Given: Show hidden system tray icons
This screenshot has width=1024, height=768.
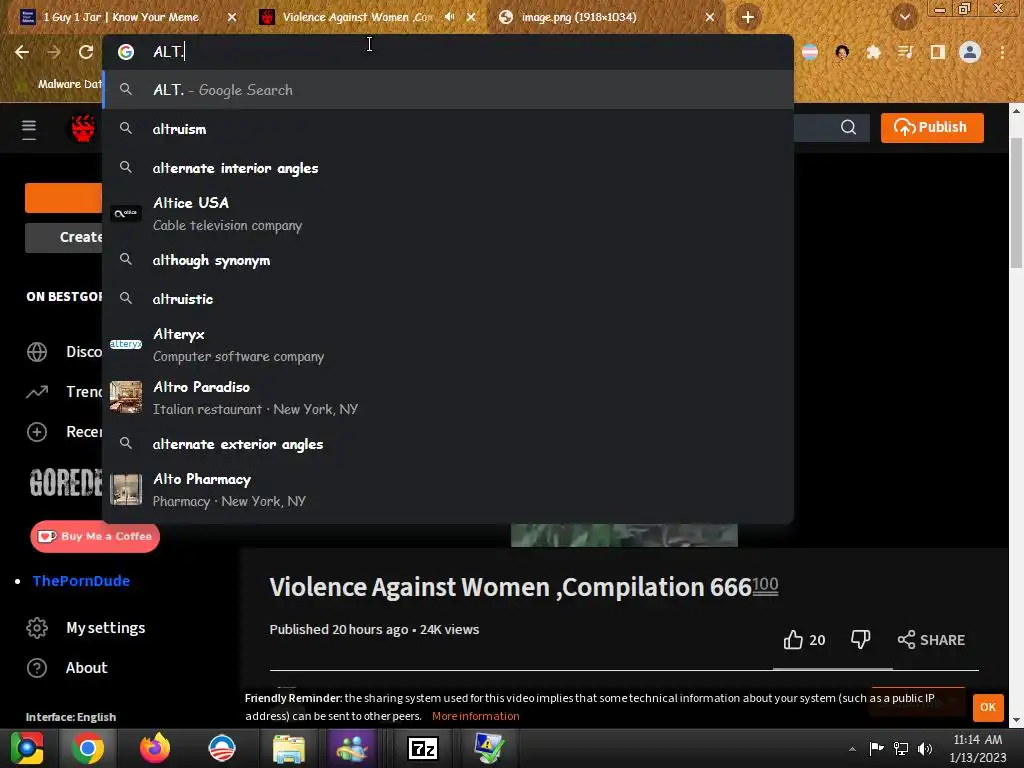Looking at the screenshot, I should [x=852, y=749].
